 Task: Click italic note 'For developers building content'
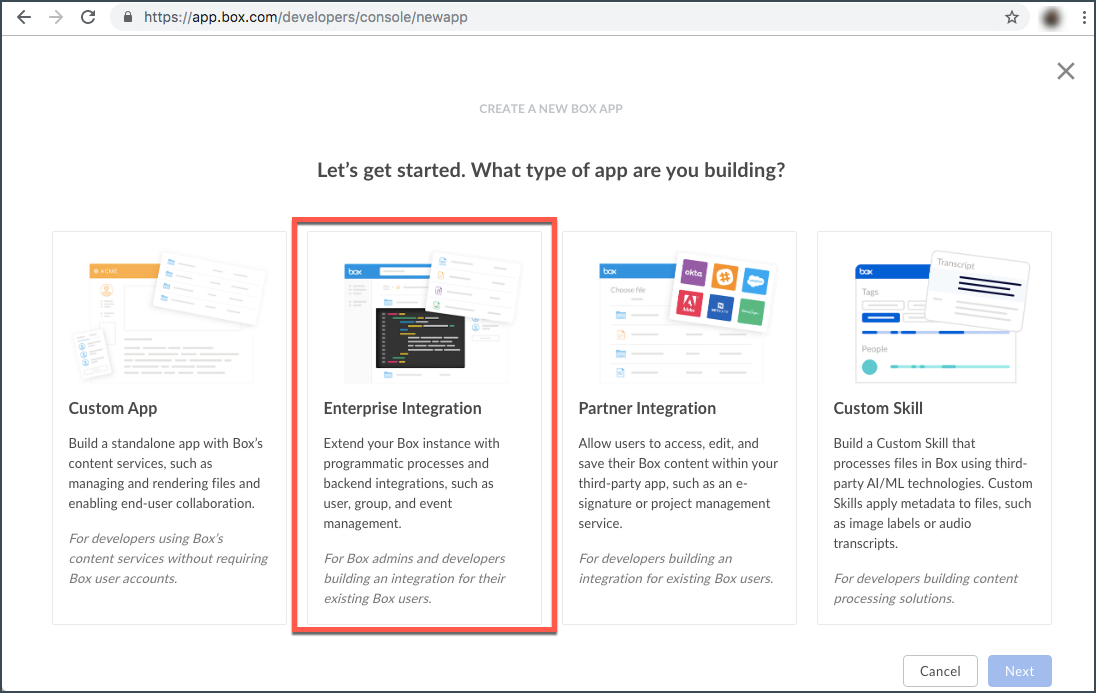pyautogui.click(x=925, y=578)
